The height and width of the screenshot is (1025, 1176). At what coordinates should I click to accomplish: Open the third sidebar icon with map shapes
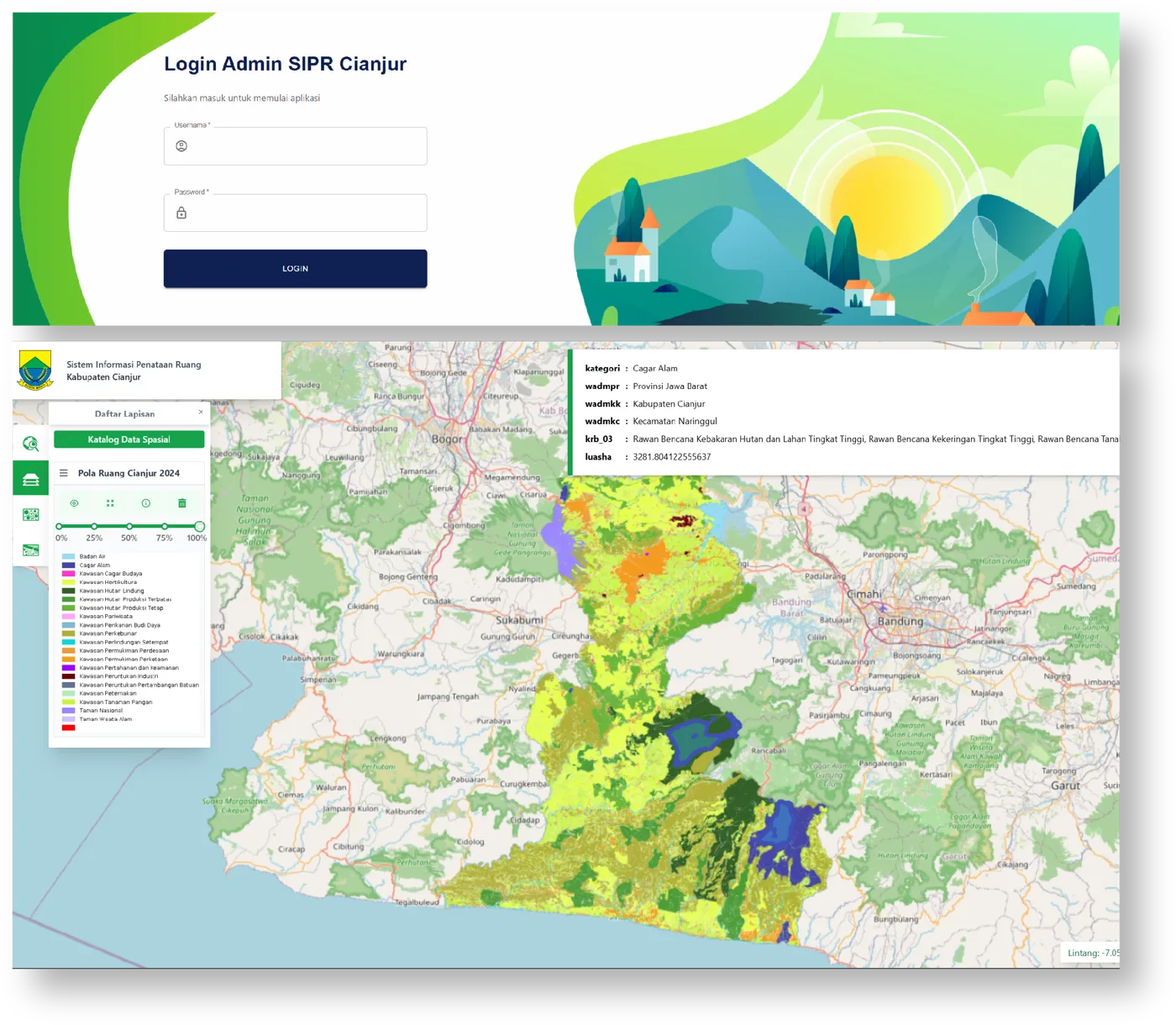[30, 514]
